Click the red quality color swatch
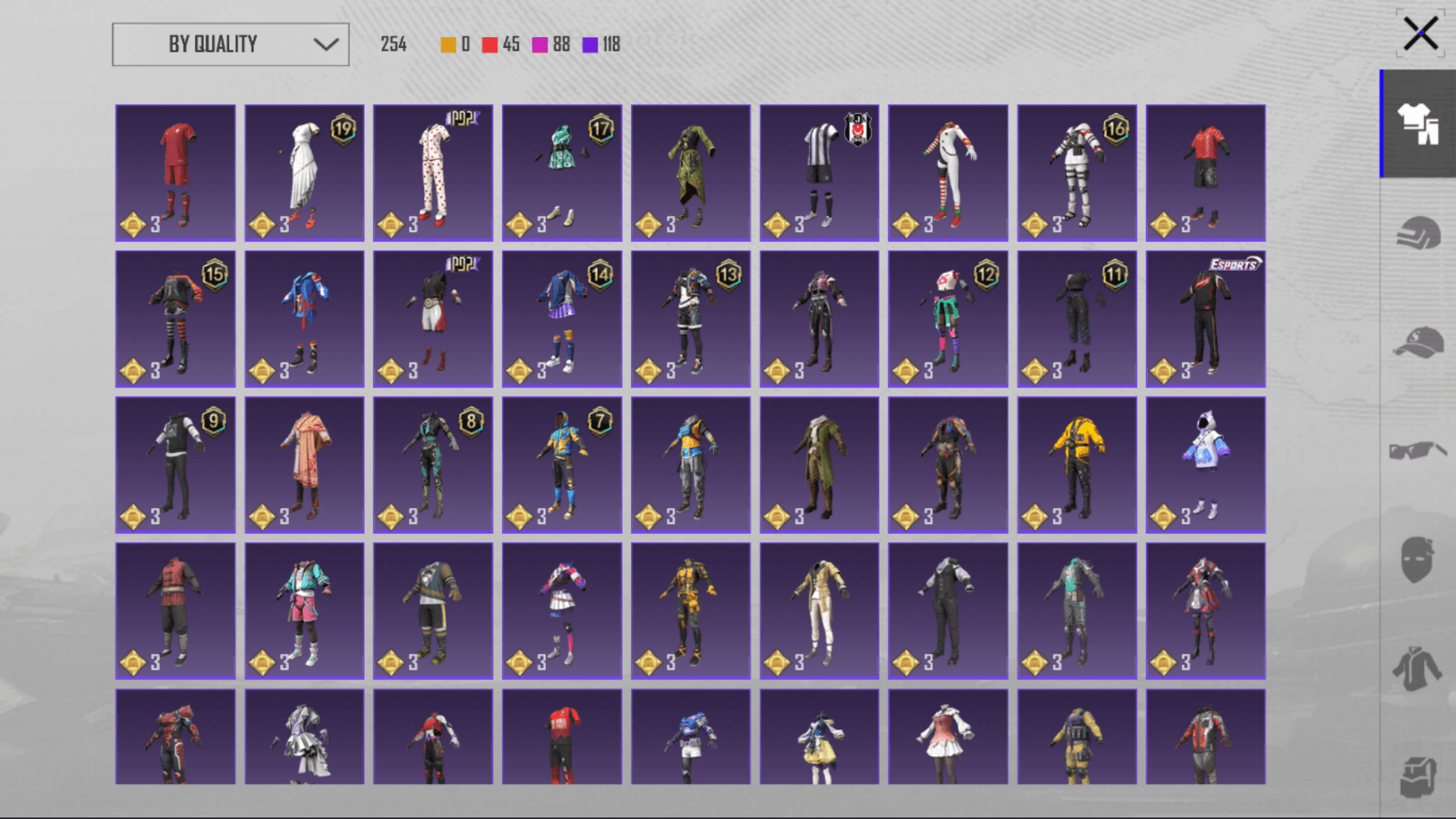The image size is (1456, 819). (x=490, y=45)
